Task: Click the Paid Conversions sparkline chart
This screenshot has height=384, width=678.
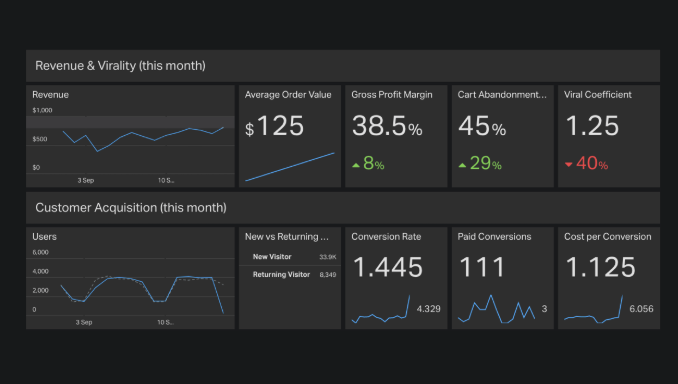Action: pyautogui.click(x=496, y=309)
